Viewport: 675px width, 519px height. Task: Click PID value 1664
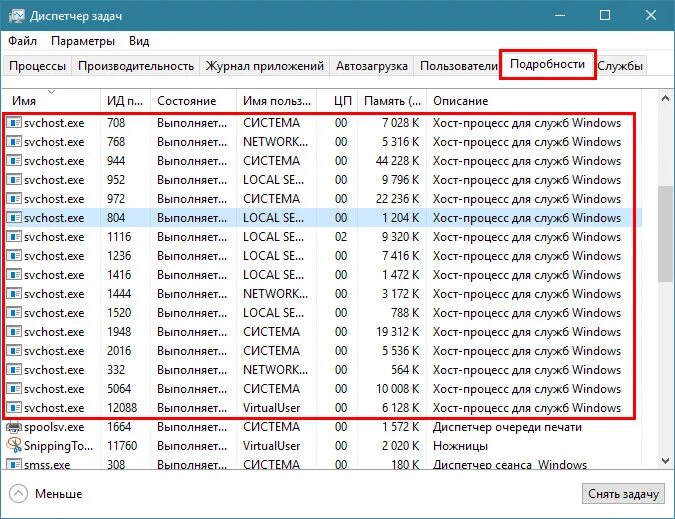pos(119,427)
